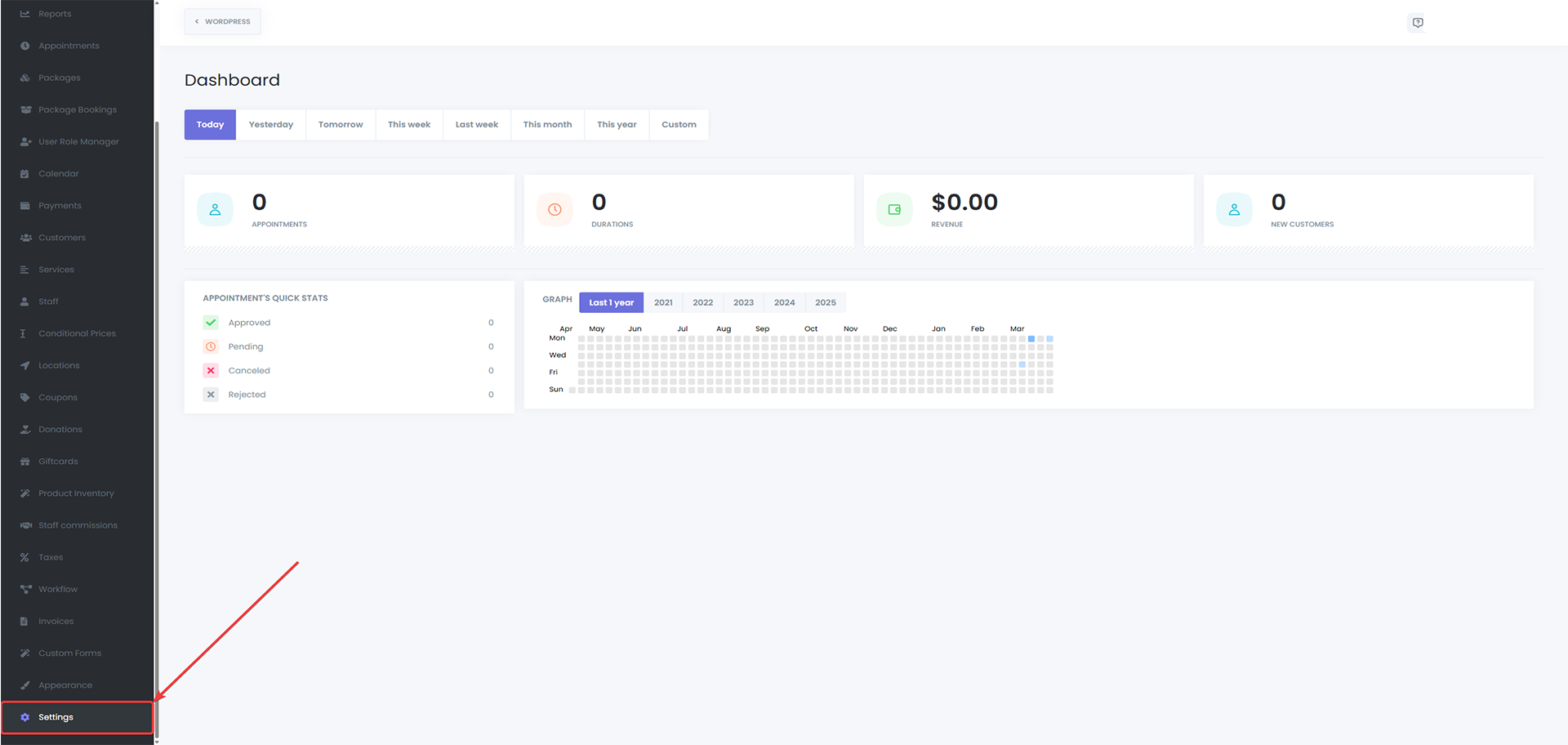Open the help chat icon top right
1568x745 pixels.
(x=1418, y=23)
